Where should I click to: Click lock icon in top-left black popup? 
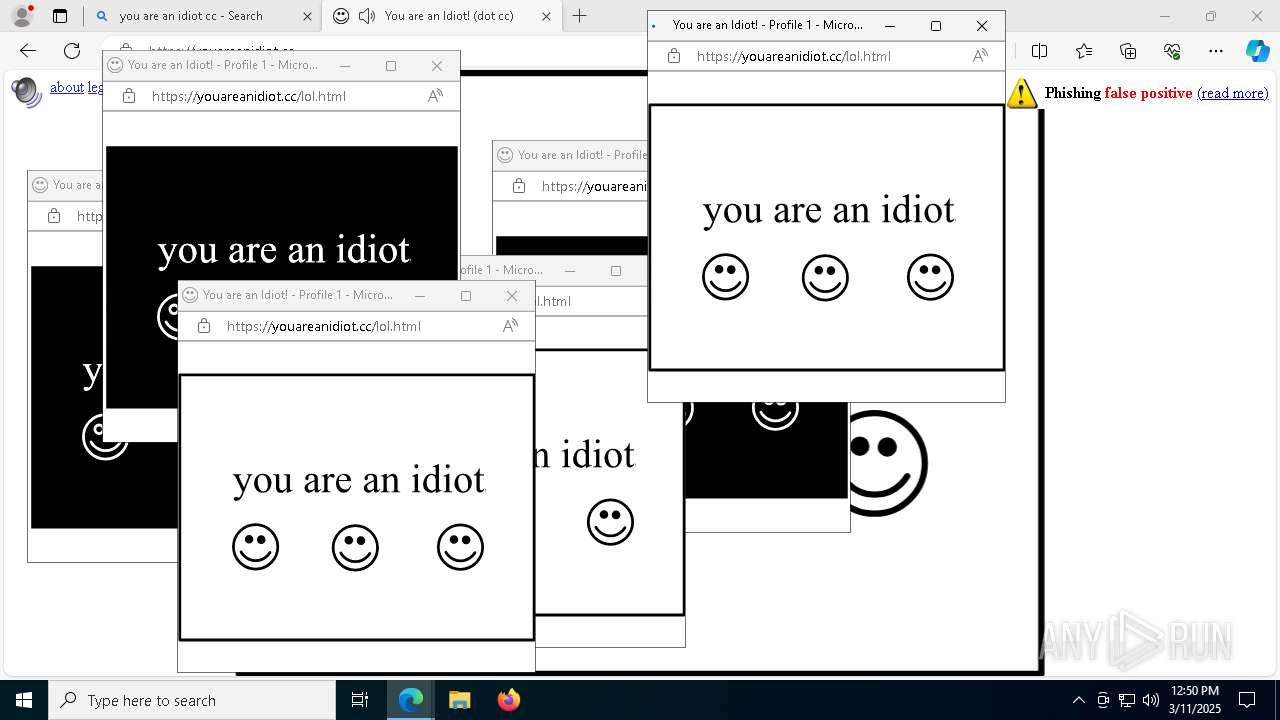(x=129, y=96)
